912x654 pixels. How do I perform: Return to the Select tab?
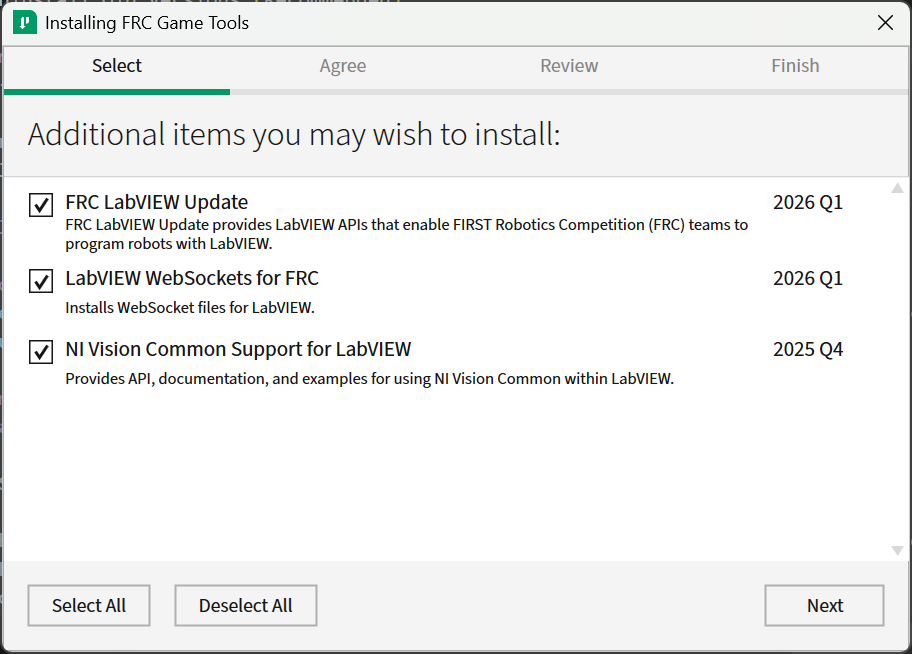click(116, 66)
